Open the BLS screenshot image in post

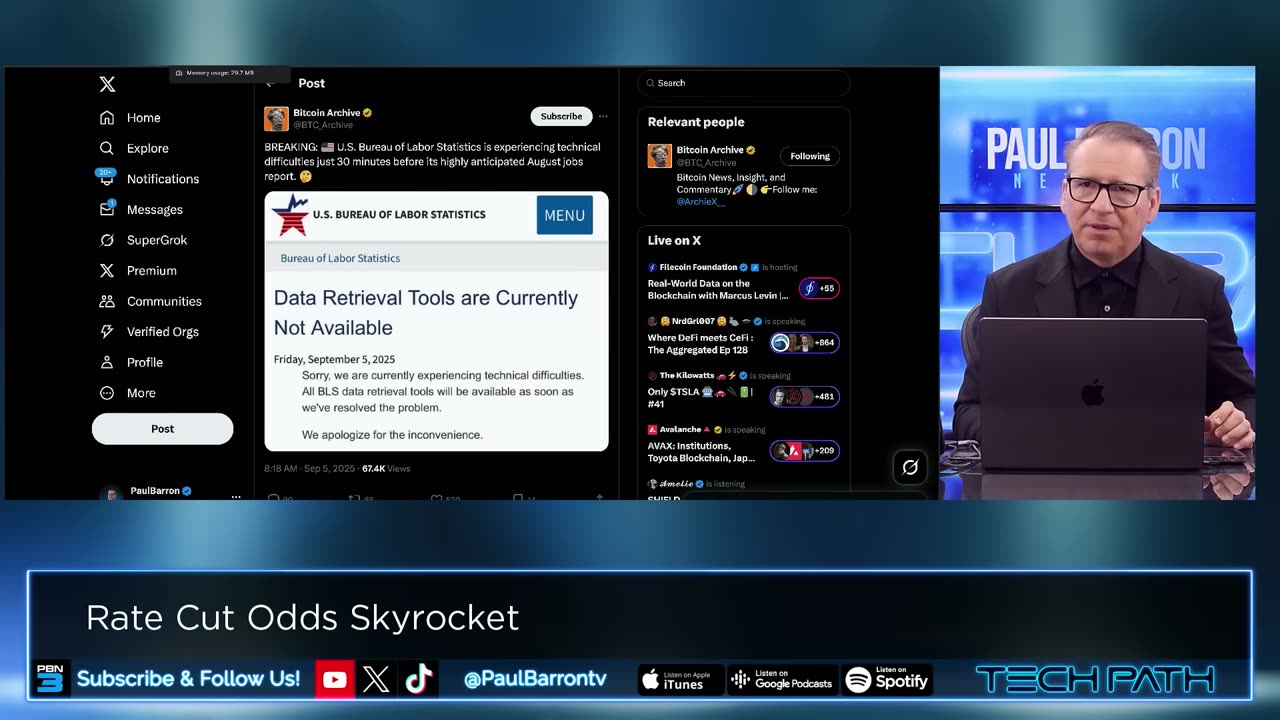pyautogui.click(x=436, y=321)
